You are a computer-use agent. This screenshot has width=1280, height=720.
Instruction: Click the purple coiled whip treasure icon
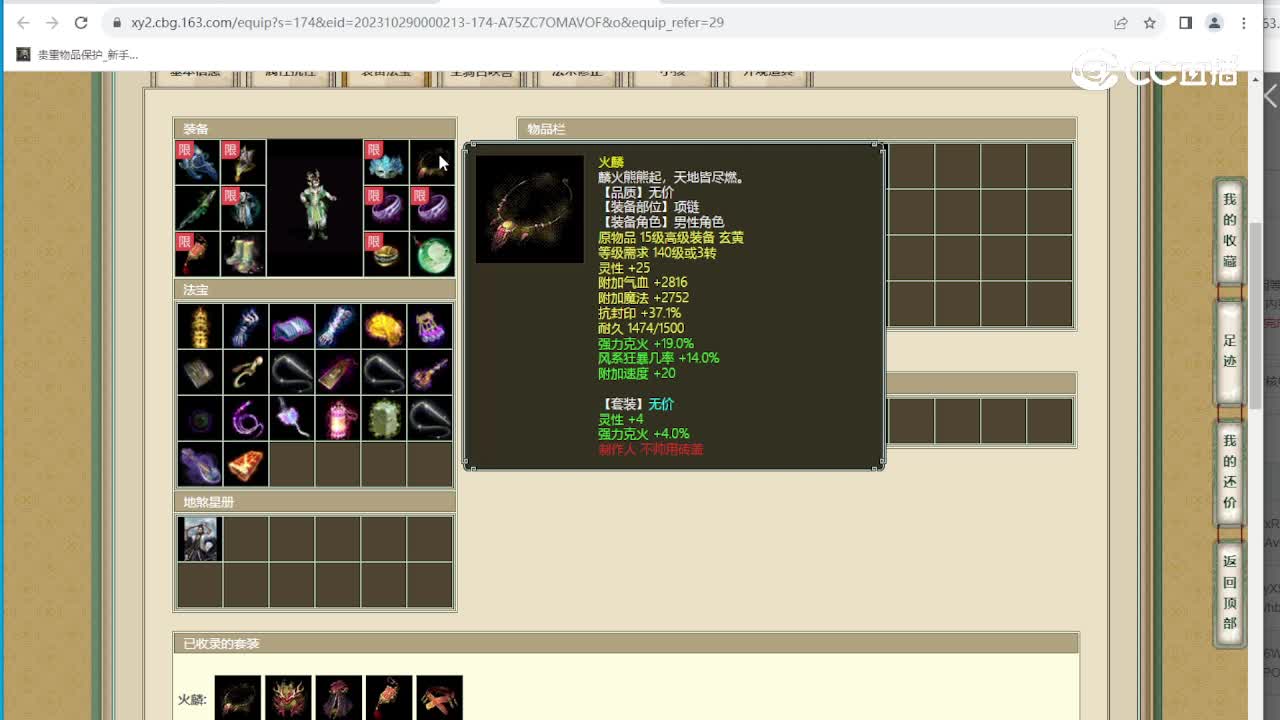point(246,418)
